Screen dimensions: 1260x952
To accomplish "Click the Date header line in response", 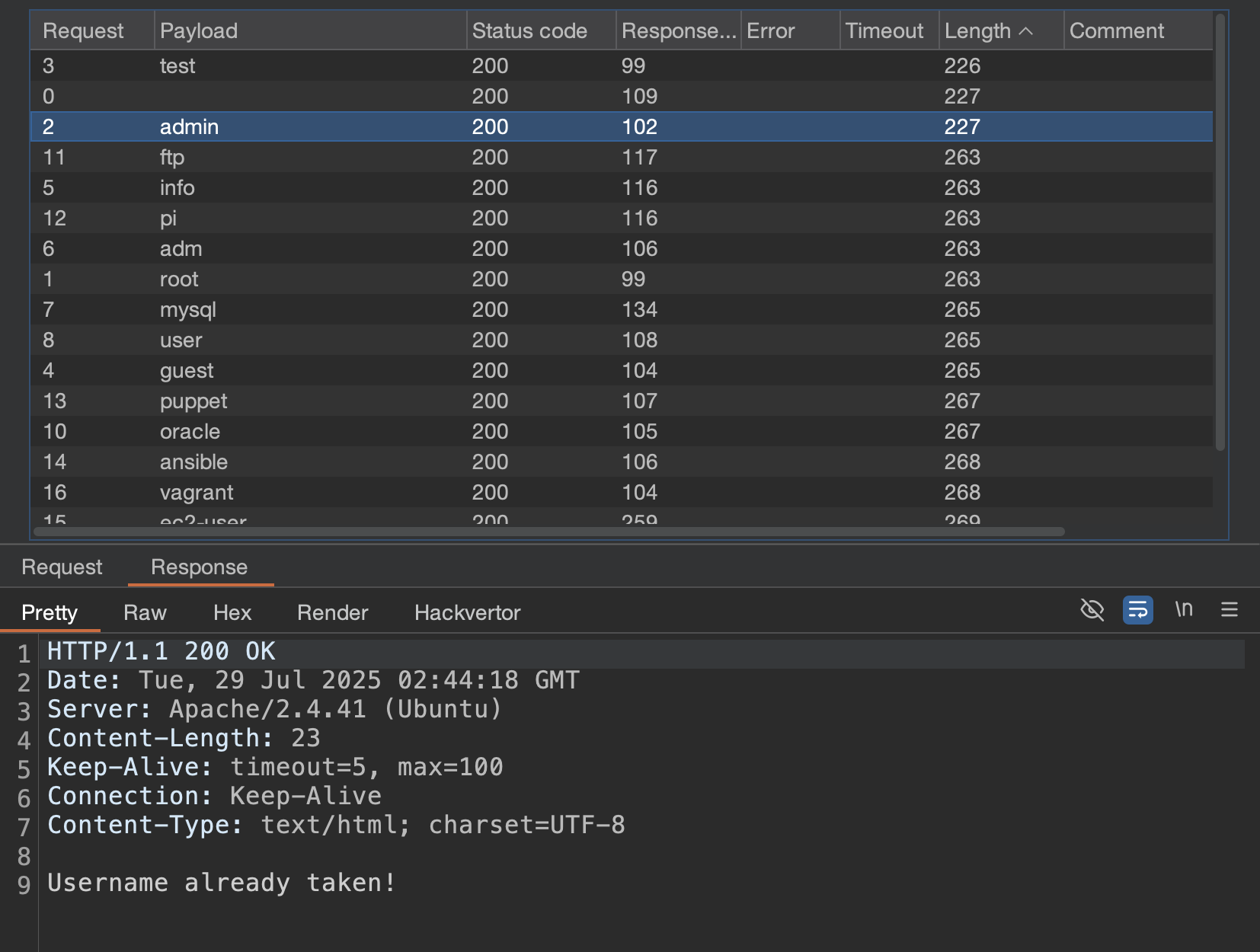I will point(313,680).
